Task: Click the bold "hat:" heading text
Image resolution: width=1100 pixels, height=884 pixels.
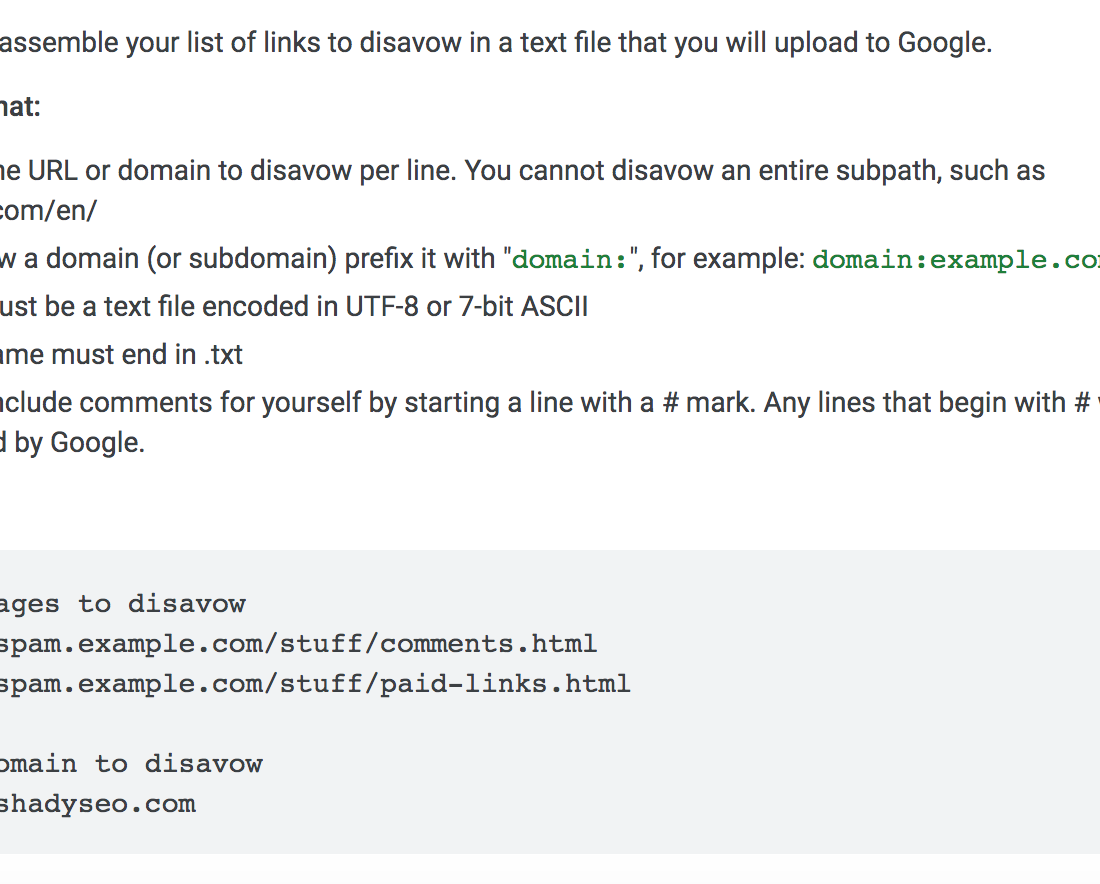Action: [20, 107]
